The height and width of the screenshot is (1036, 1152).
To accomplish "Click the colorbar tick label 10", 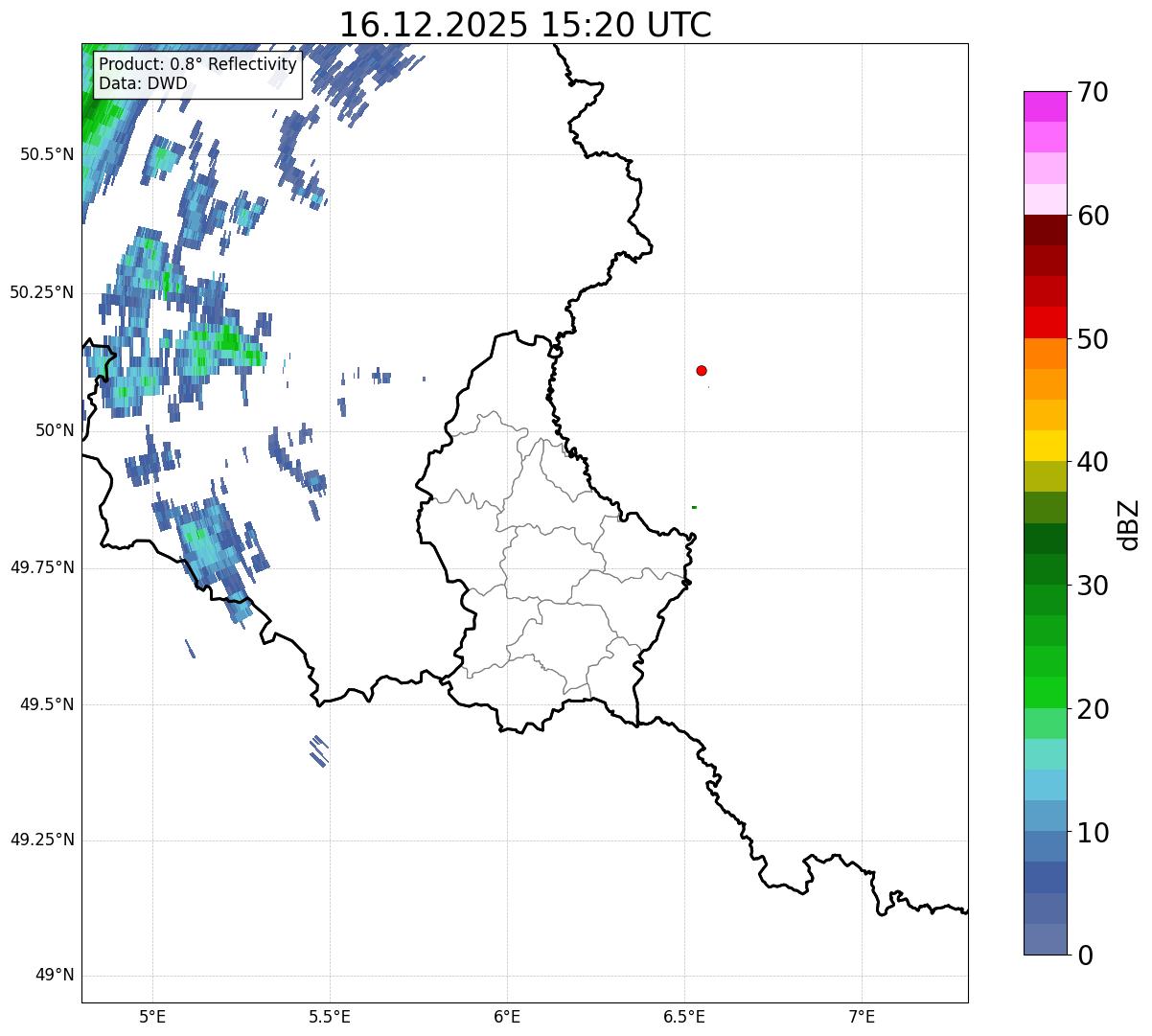I will pyautogui.click(x=1093, y=833).
